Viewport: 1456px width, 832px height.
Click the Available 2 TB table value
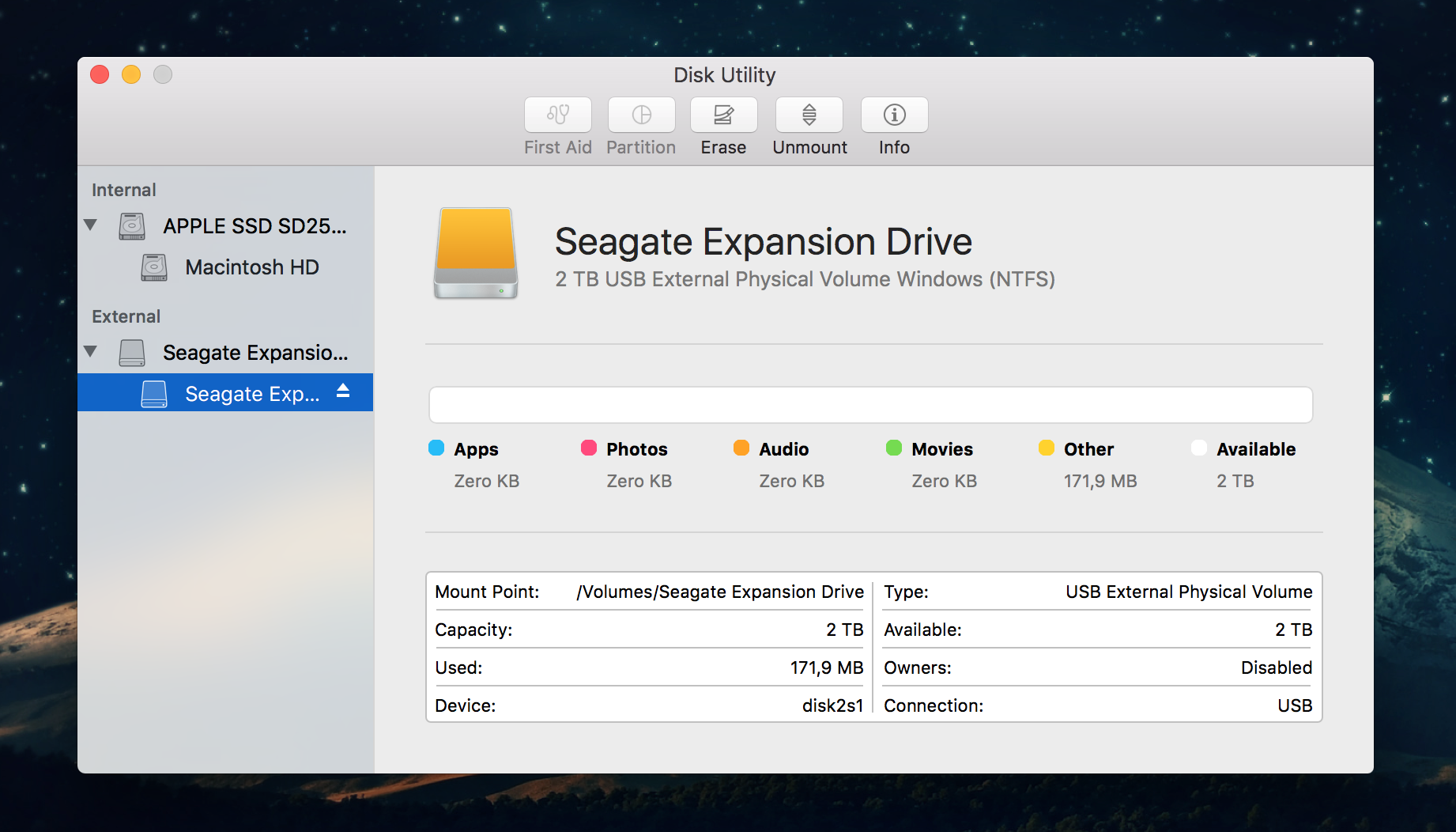(x=1294, y=630)
